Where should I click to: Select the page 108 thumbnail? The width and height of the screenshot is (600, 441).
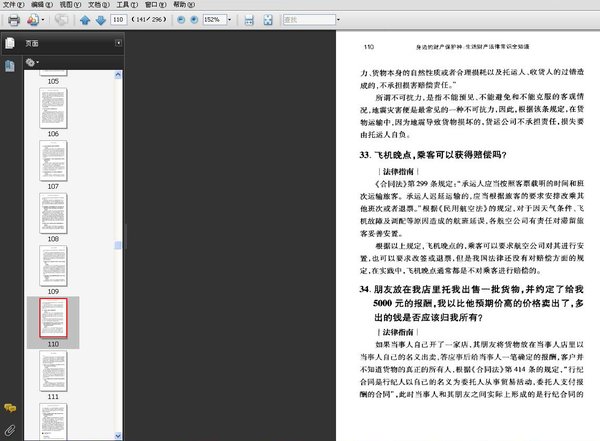[53, 211]
